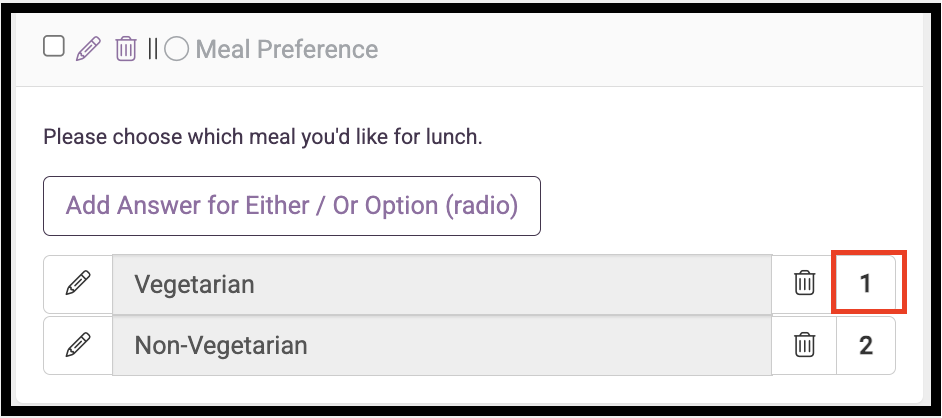942x418 pixels.
Task: Select order number 2 for Non-Vegetarian
Action: click(865, 345)
